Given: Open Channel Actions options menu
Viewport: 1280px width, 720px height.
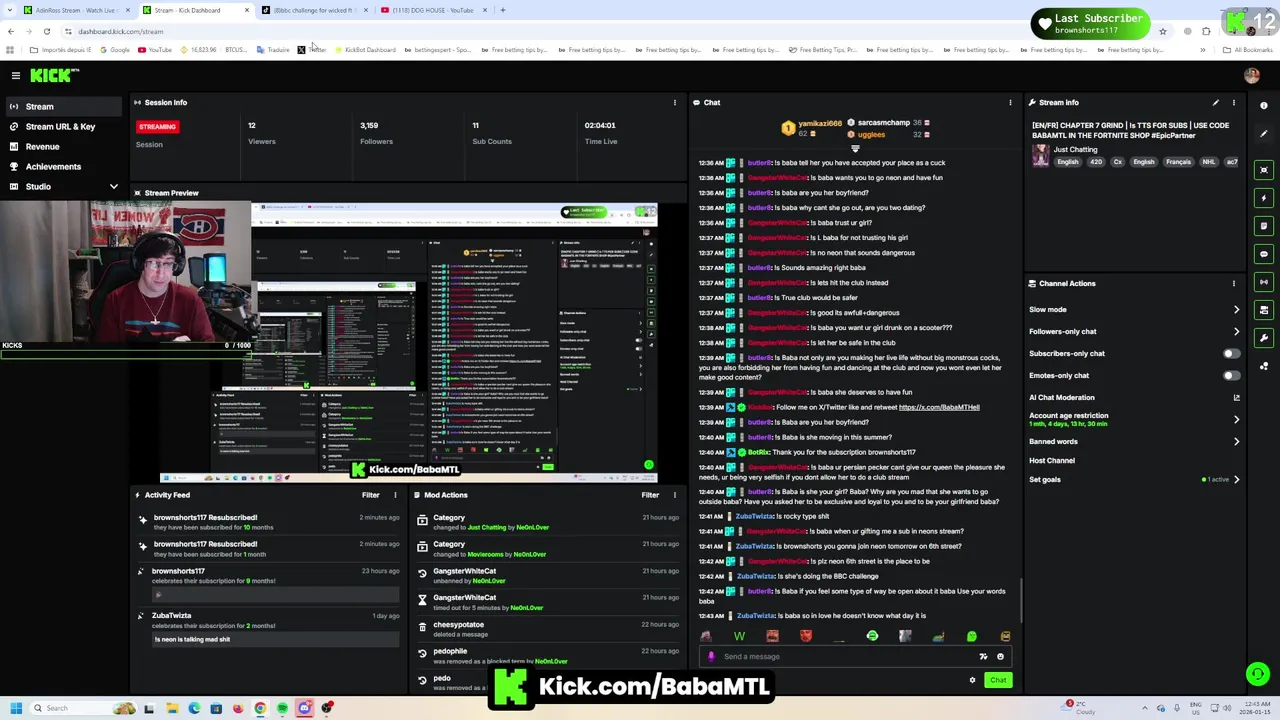Looking at the screenshot, I should pos(1233,283).
